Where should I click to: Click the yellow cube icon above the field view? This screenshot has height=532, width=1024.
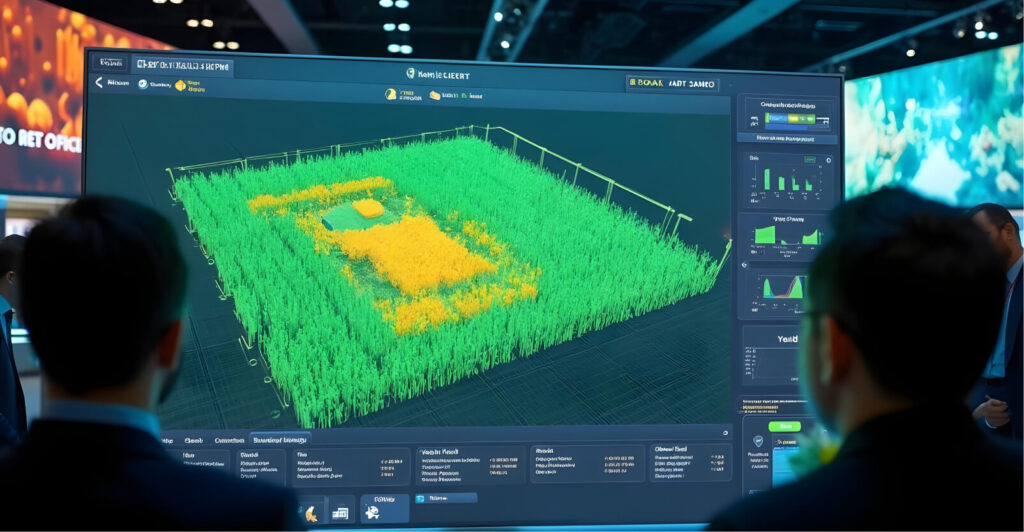[x=435, y=95]
